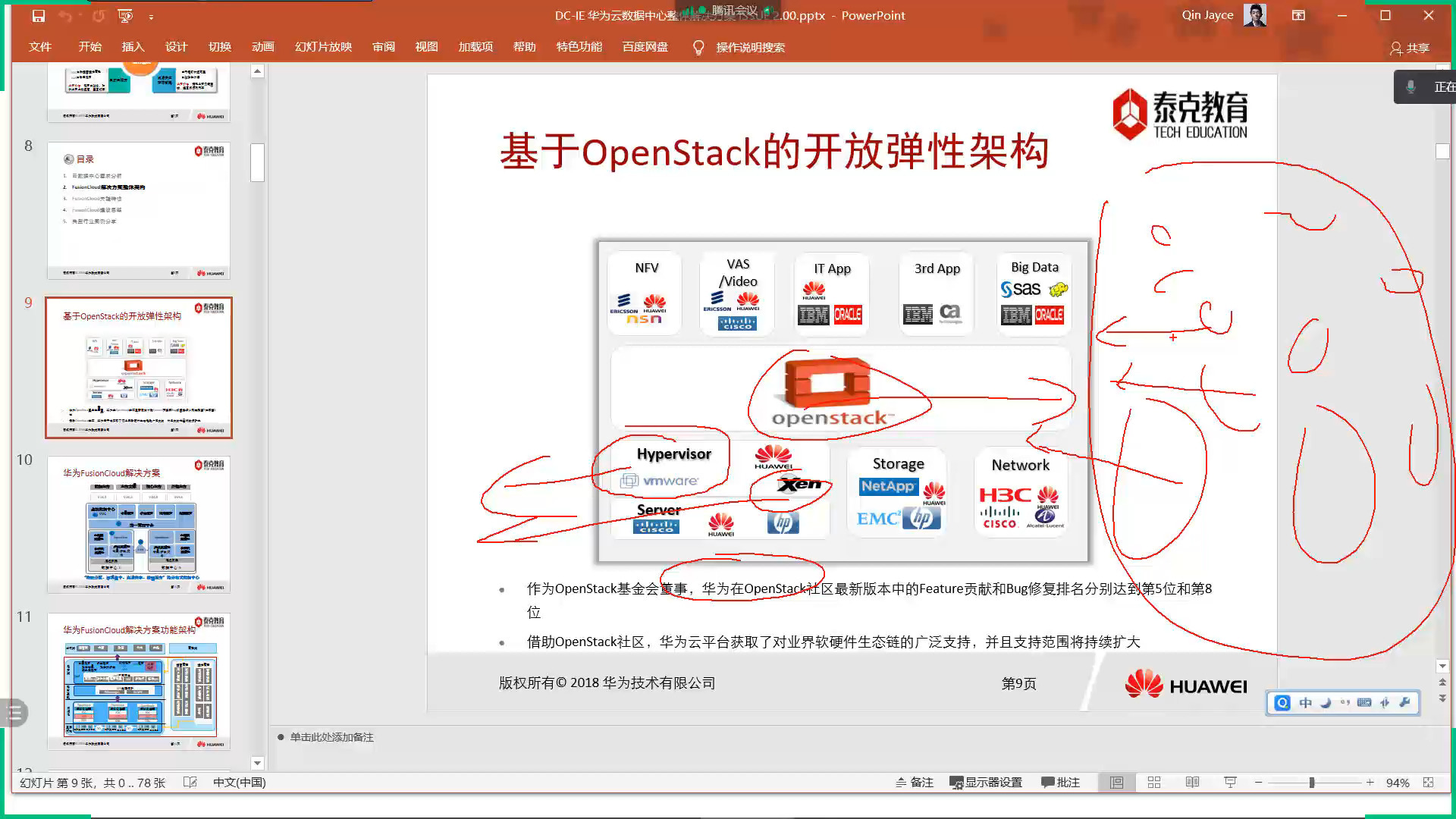Image resolution: width=1456 pixels, height=819 pixels.
Task: Toggle the 中 Chinese/English input mode
Action: point(1305,703)
